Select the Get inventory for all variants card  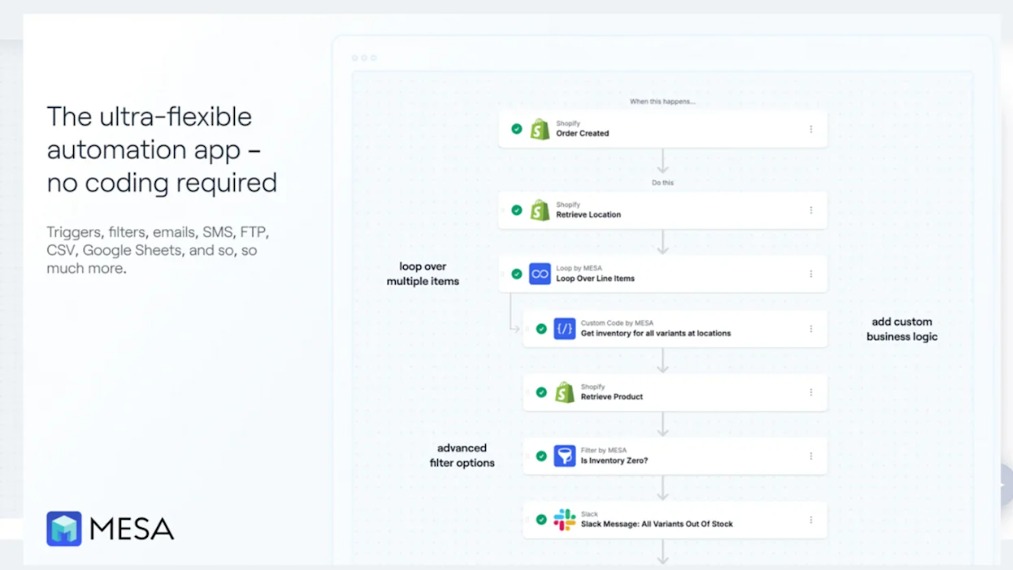pyautogui.click(x=675, y=329)
